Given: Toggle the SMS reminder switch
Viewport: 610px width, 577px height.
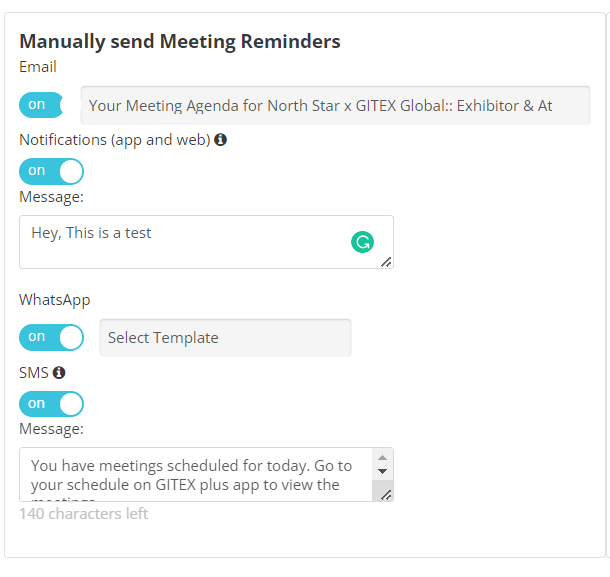Looking at the screenshot, I should (x=51, y=404).
